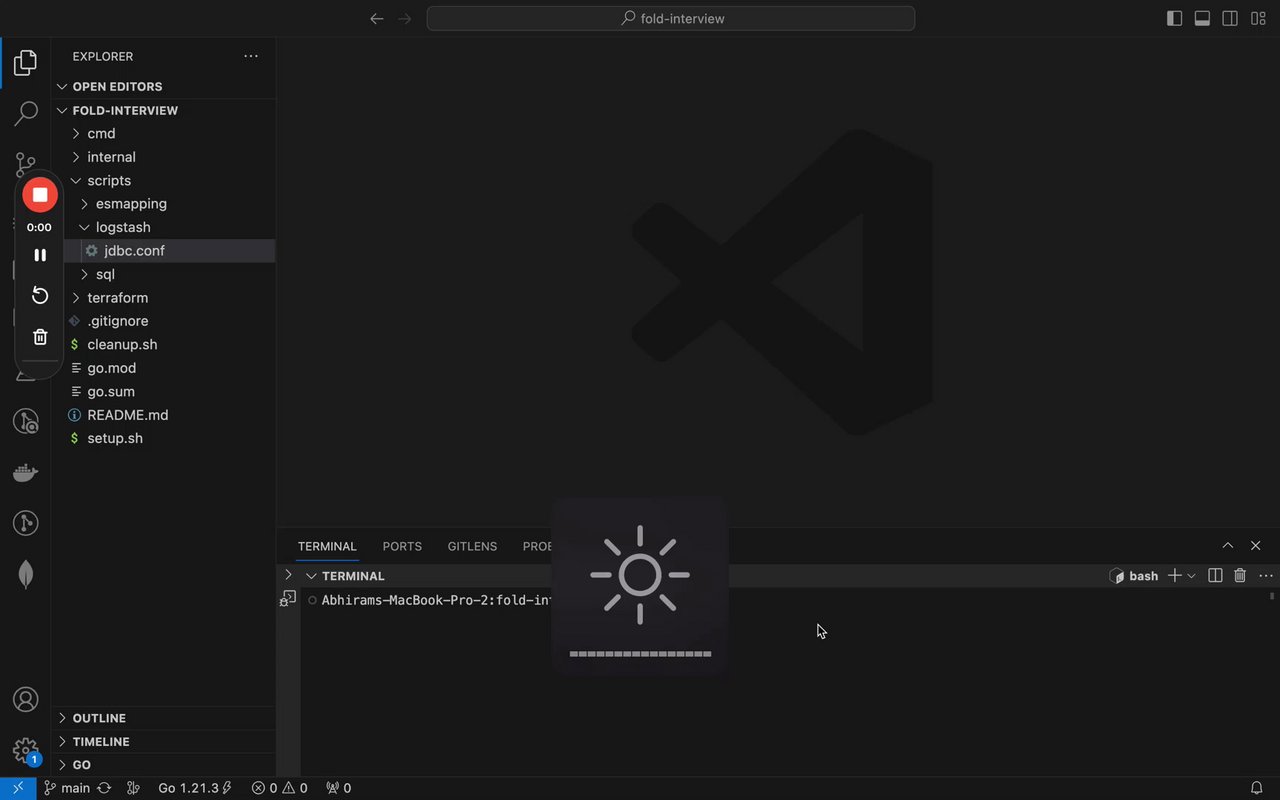Collapse the scripts folder
This screenshot has width=1280, height=800.
point(164,180)
